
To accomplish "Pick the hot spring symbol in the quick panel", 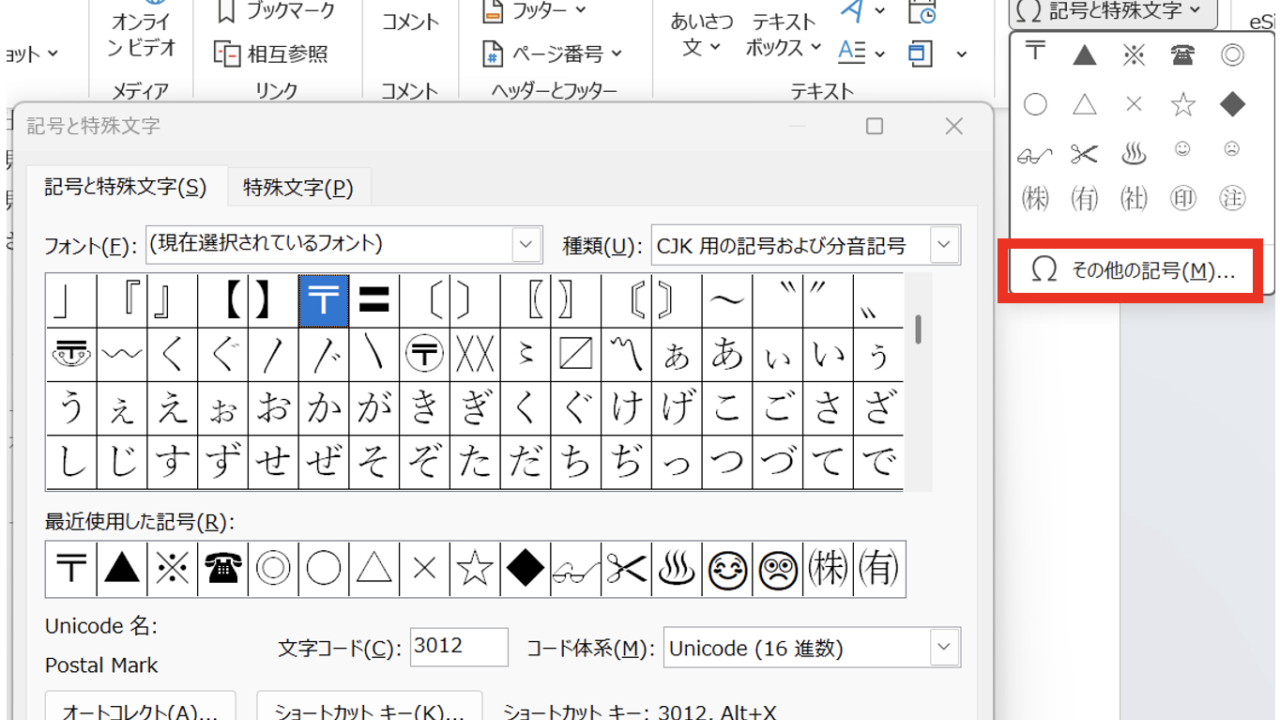I will pos(1133,153).
